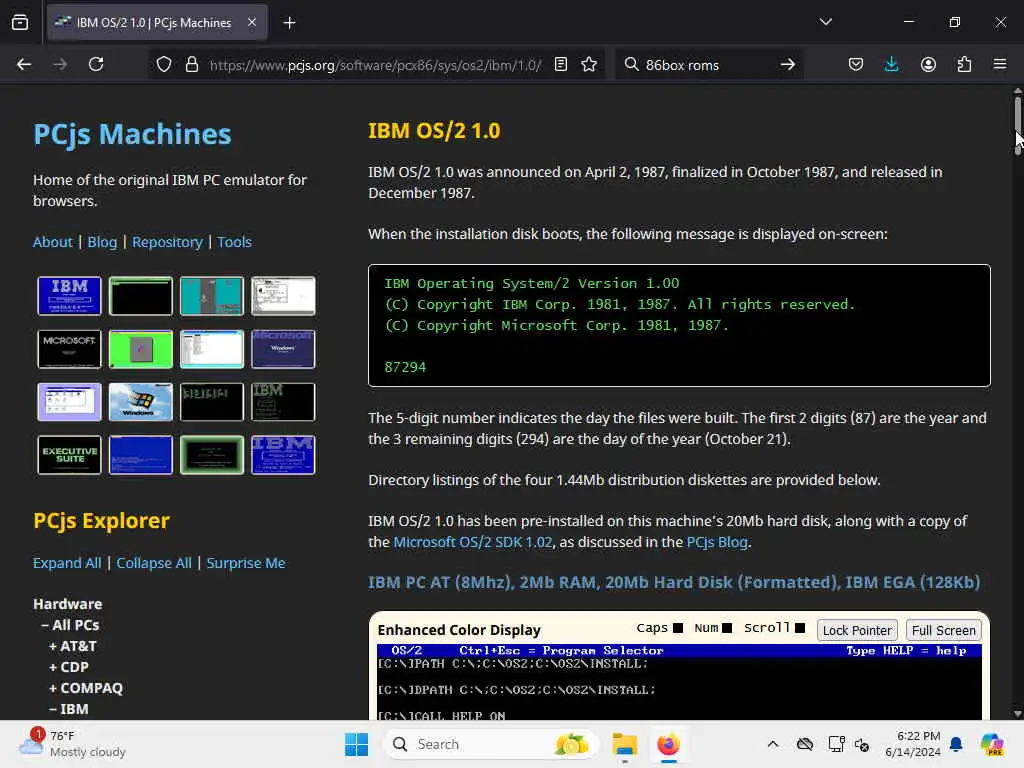The height and width of the screenshot is (768, 1024).
Task: Submit the 86box roms search arrow
Action: point(788,65)
